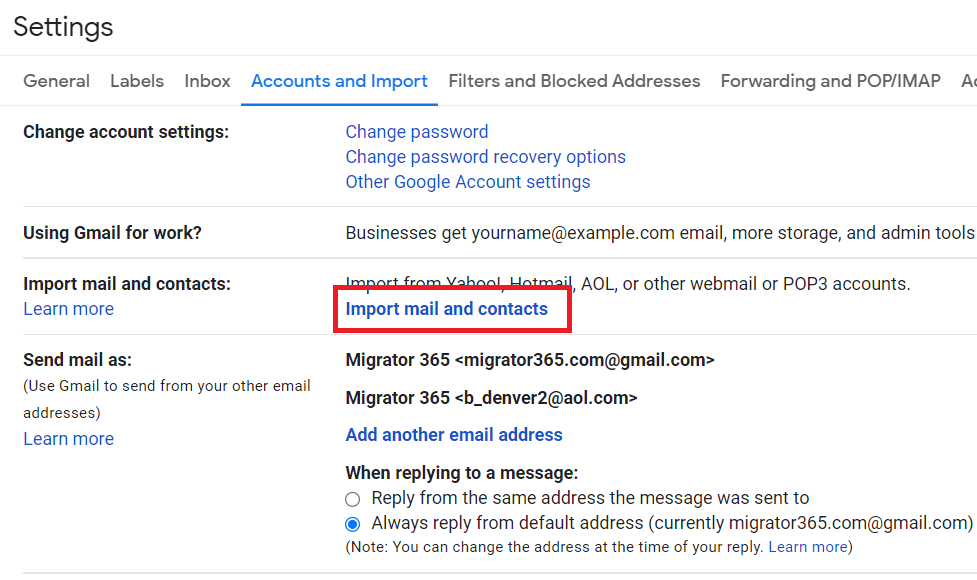Open the General settings tab
This screenshot has height=580, width=977.
[x=56, y=81]
